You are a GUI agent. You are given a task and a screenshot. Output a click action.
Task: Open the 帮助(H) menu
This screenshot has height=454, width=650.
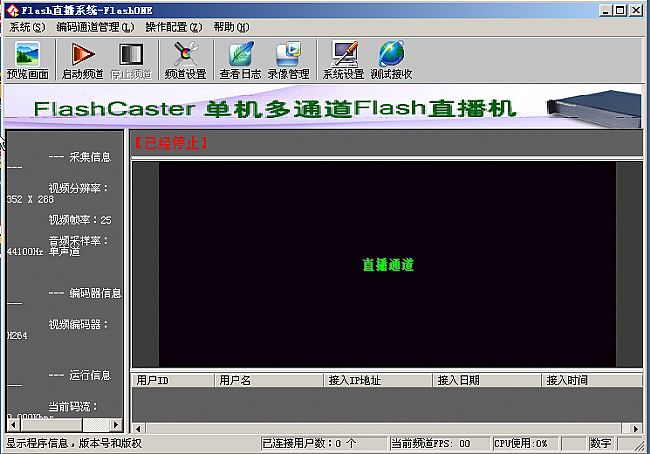pos(231,27)
